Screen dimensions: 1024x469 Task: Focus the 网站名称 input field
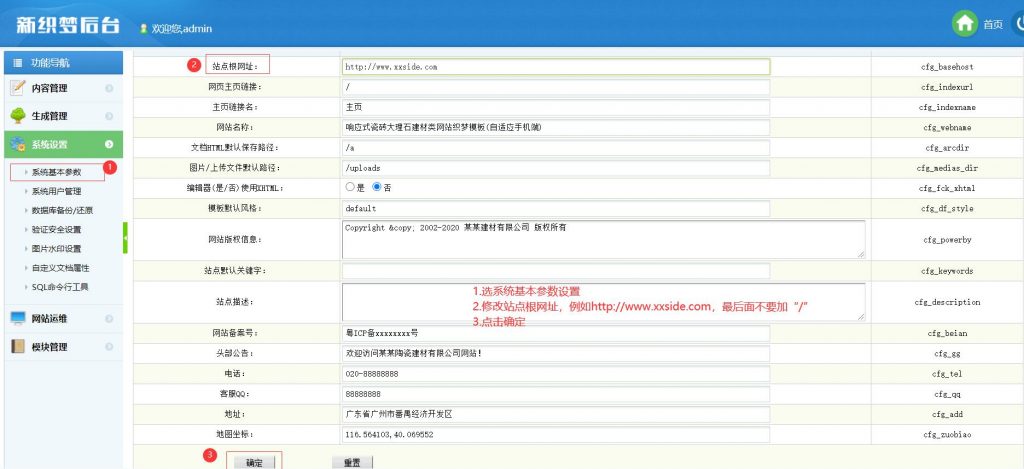coord(556,127)
